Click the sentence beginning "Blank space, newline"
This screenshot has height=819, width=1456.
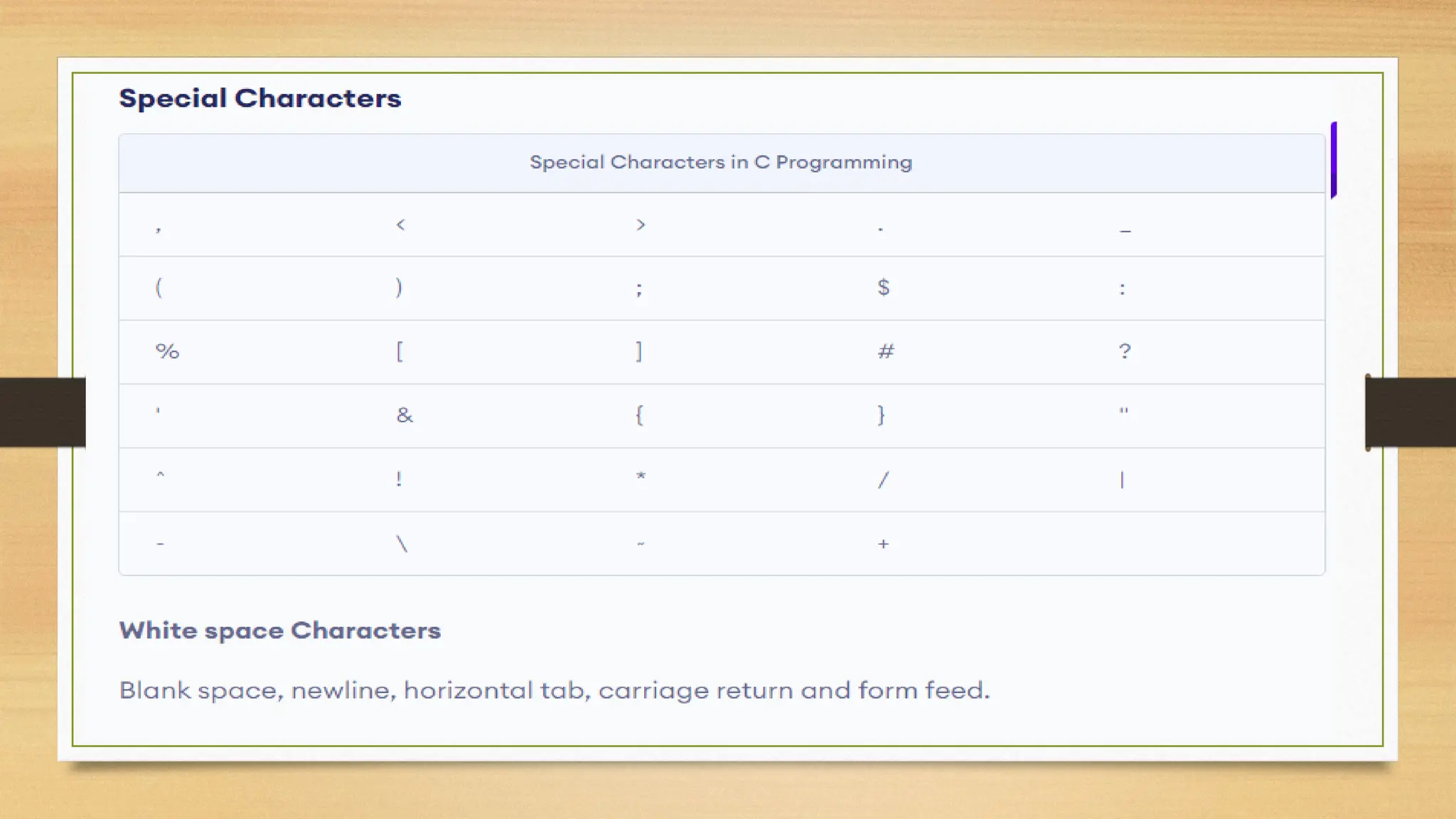point(554,690)
